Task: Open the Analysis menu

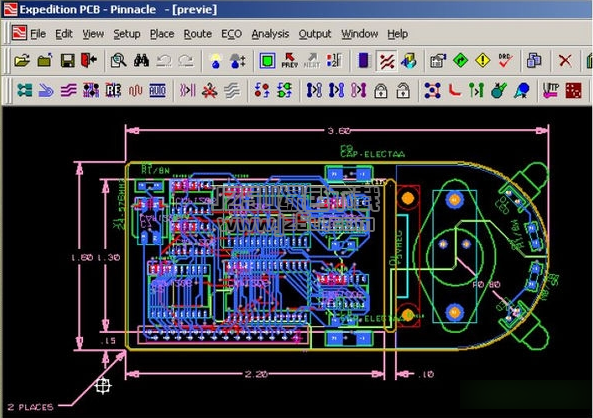Action: (270, 34)
